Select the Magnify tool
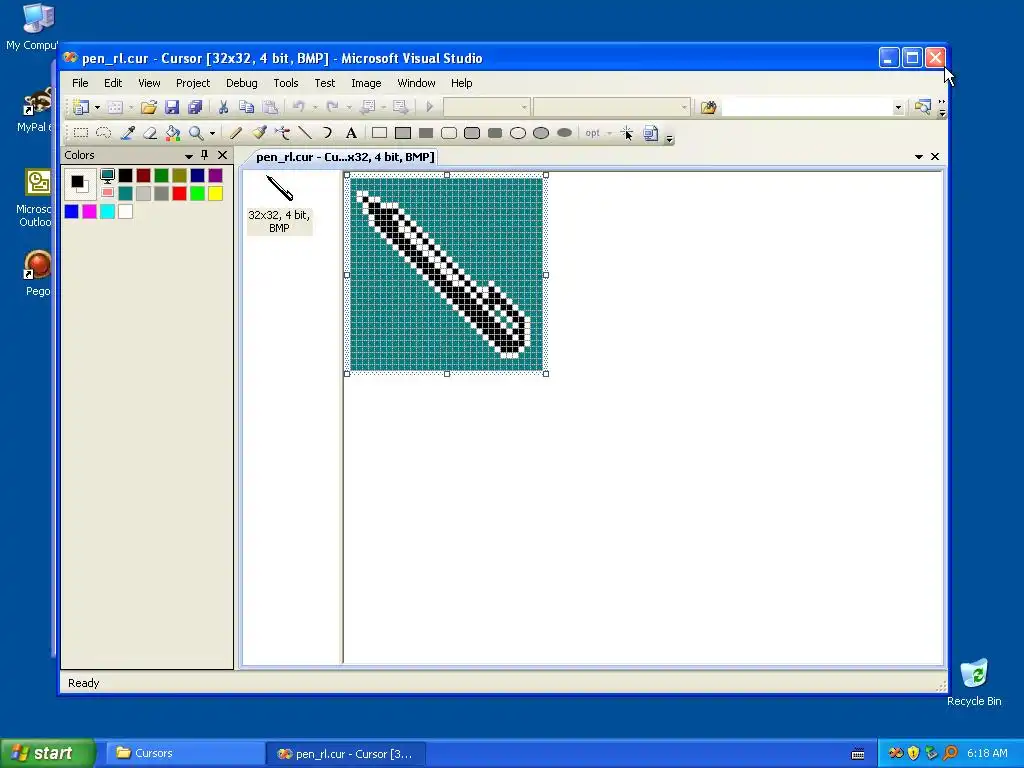Image resolution: width=1024 pixels, height=768 pixels. 196,133
